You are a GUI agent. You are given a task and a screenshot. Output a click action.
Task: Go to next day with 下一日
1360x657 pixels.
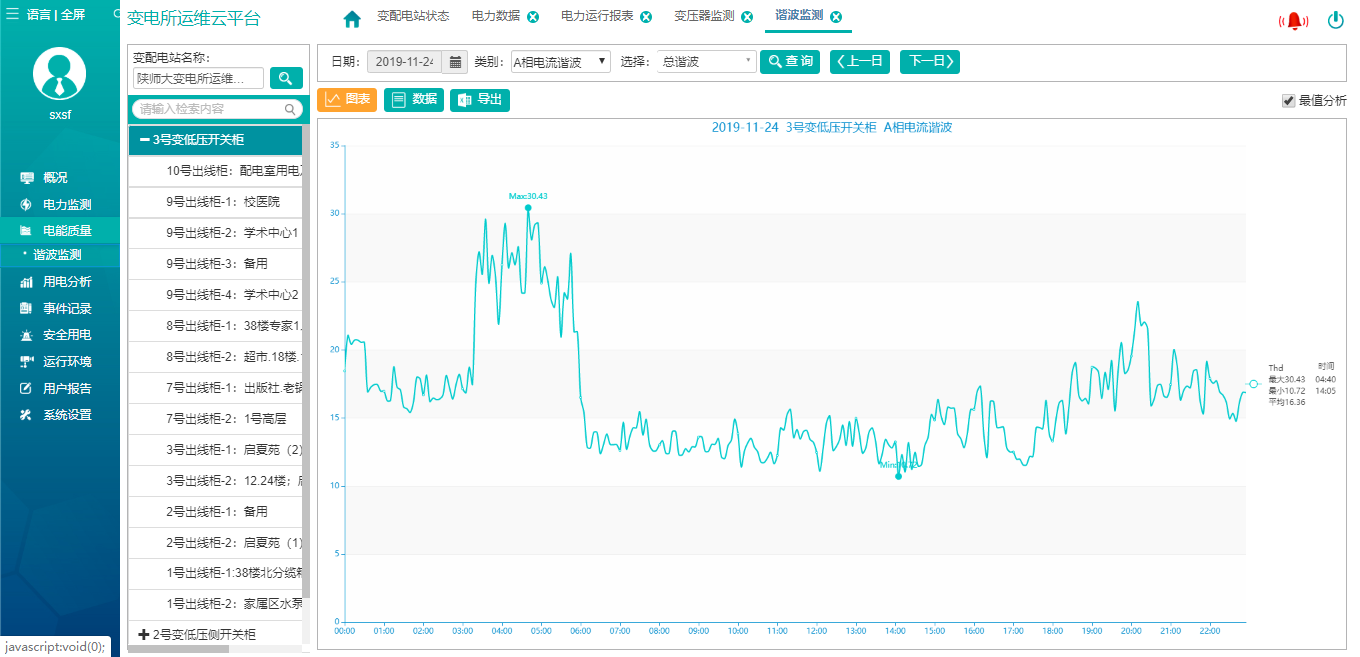[929, 62]
